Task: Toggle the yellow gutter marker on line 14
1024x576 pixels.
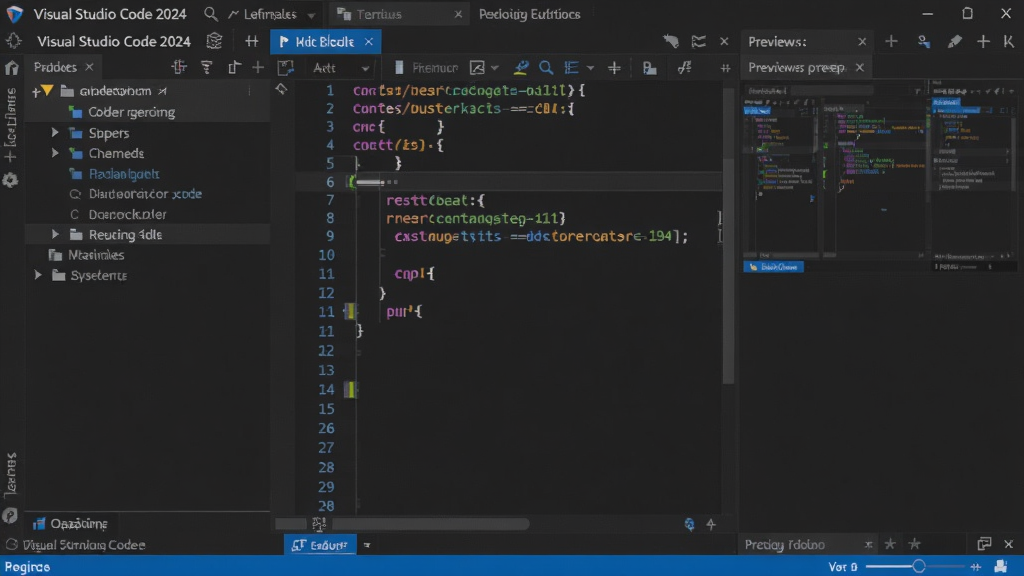Action: (350, 390)
